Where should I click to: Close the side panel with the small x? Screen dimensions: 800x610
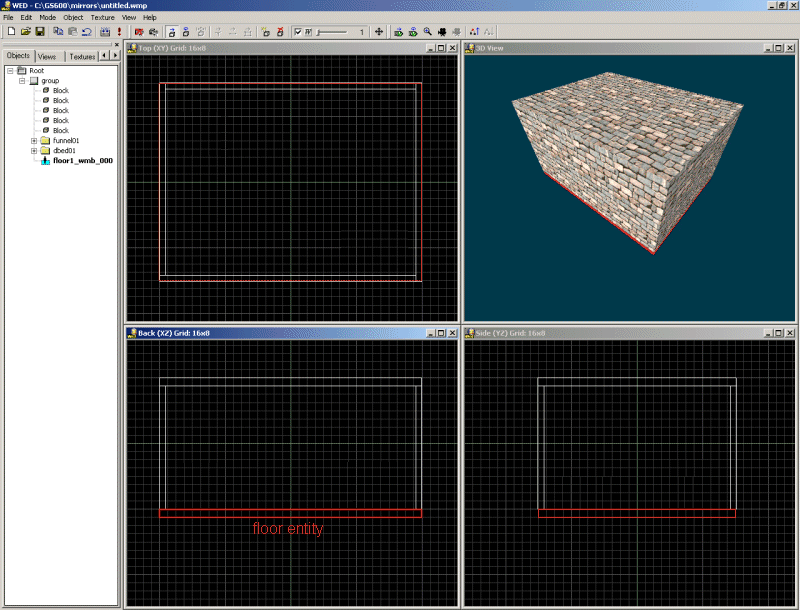click(x=116, y=45)
